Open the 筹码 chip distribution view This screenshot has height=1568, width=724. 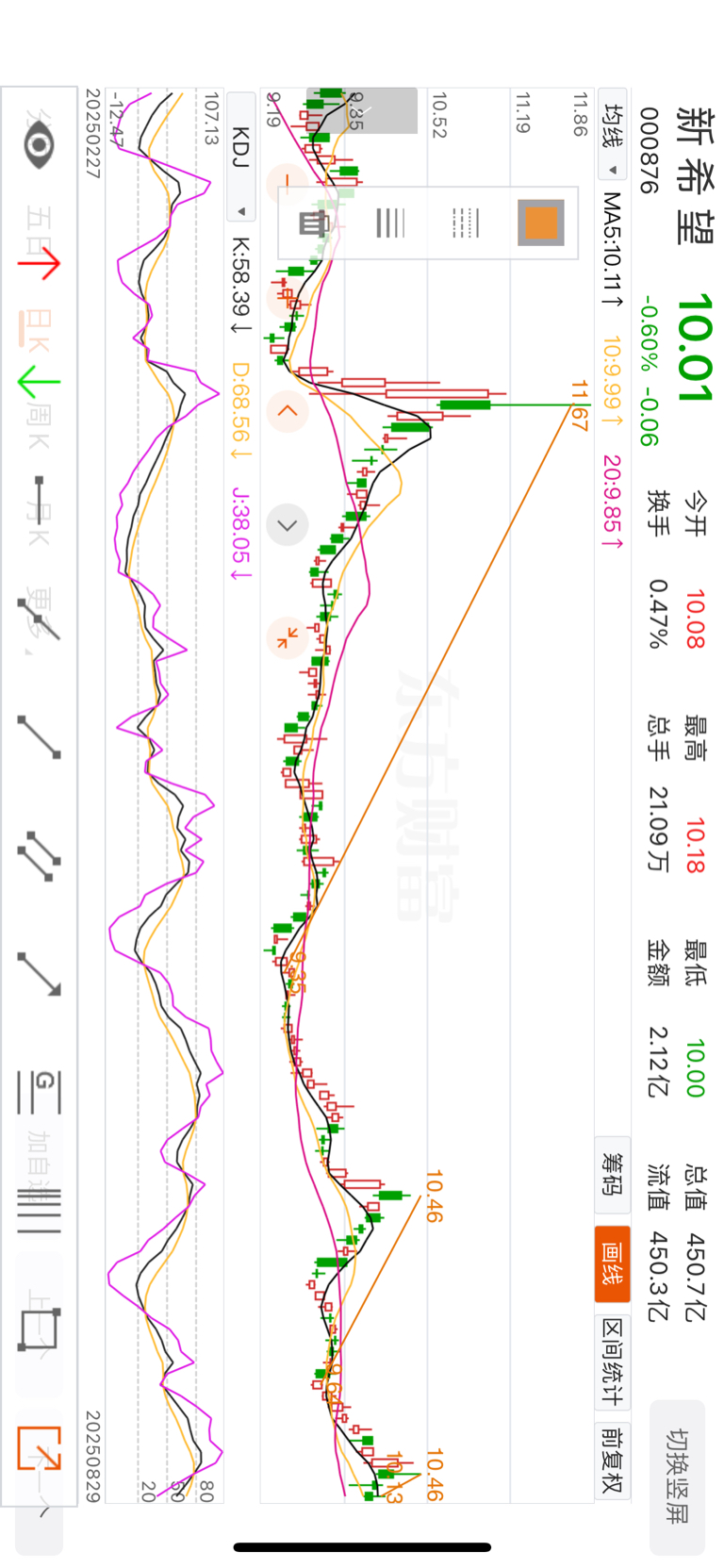[x=614, y=1175]
